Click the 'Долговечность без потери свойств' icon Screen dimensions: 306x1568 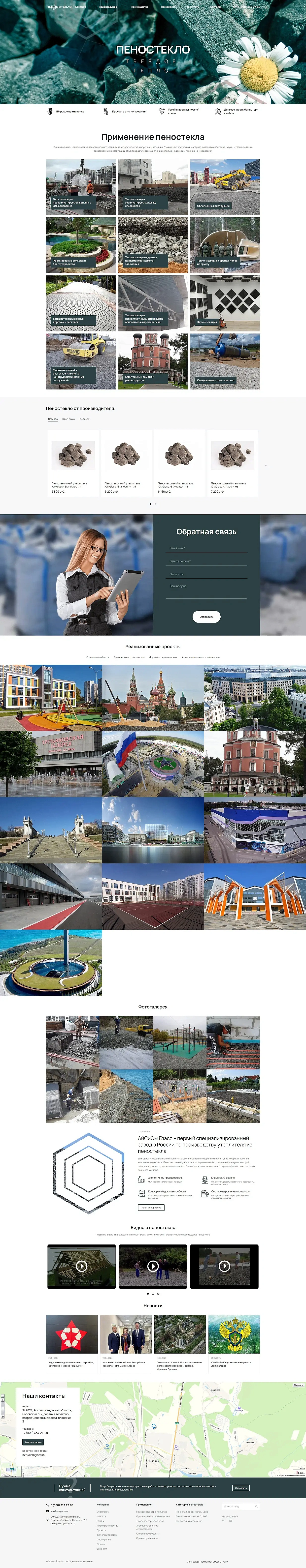click(218, 111)
